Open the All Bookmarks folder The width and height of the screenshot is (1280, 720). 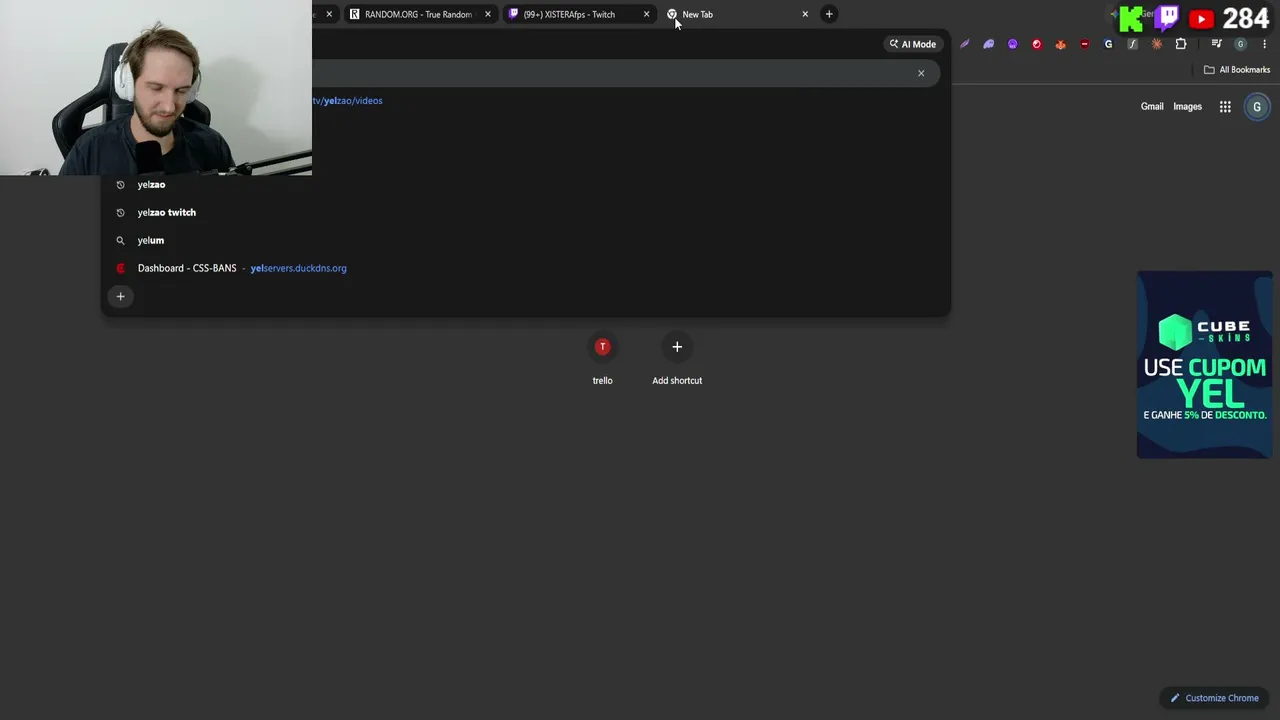pyautogui.click(x=1237, y=70)
